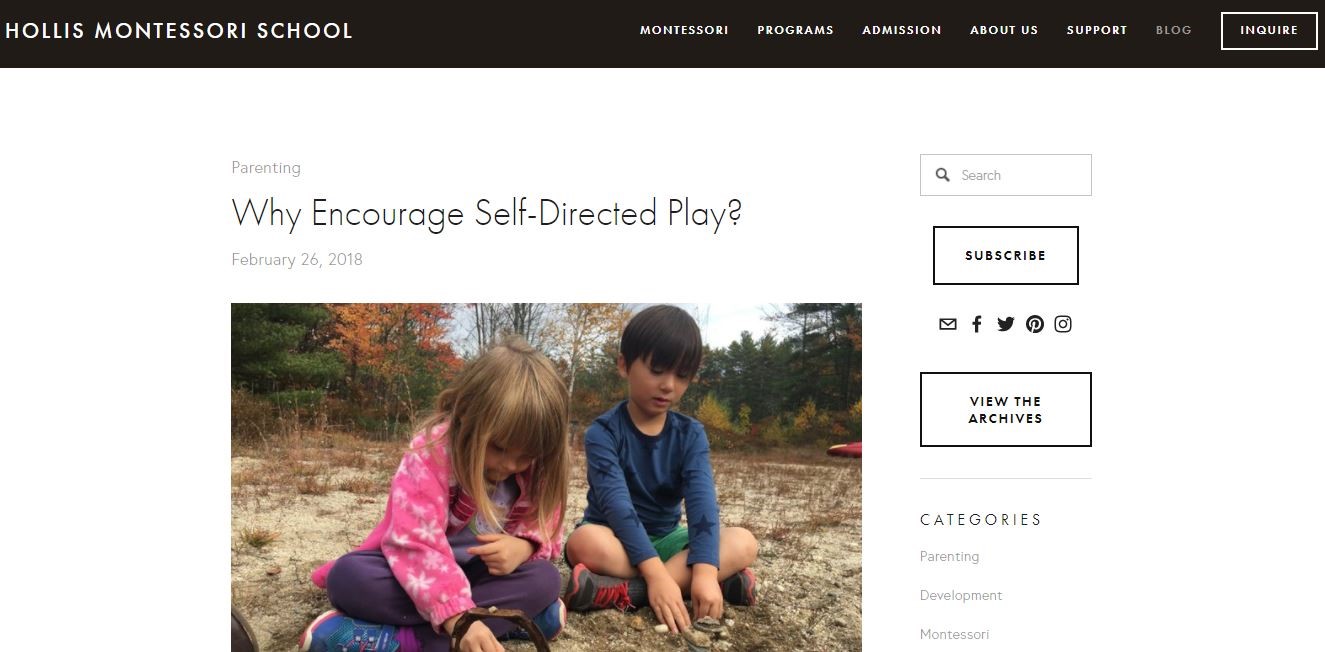Click the Inquire button
The image size is (1325, 652).
tap(1269, 31)
